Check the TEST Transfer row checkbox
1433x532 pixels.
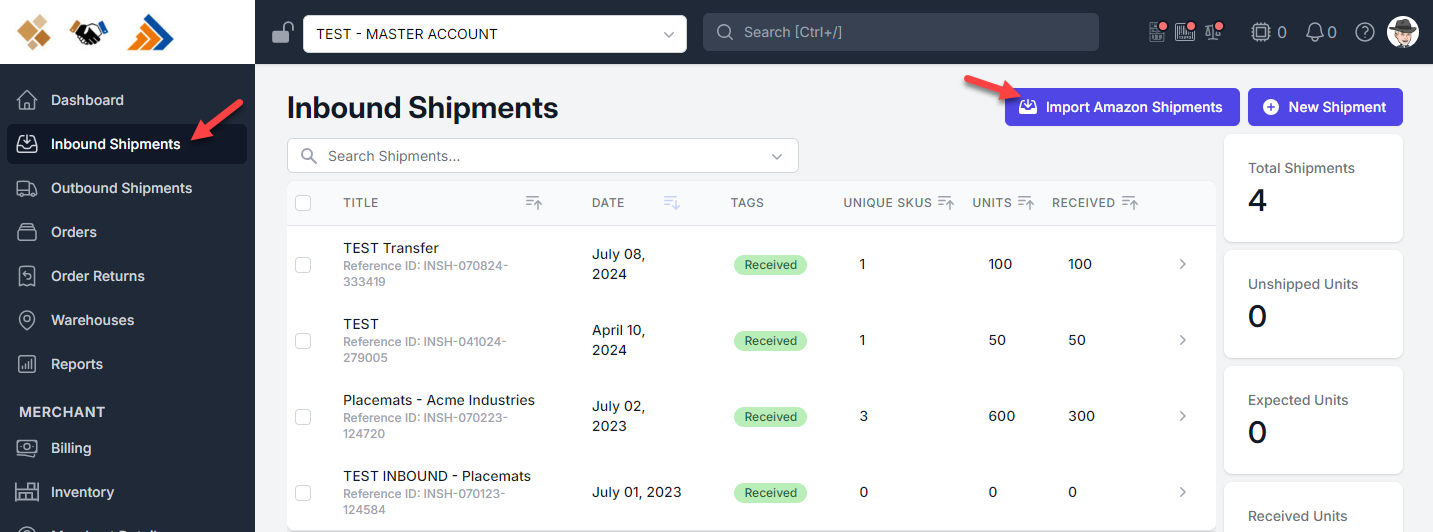(303, 265)
